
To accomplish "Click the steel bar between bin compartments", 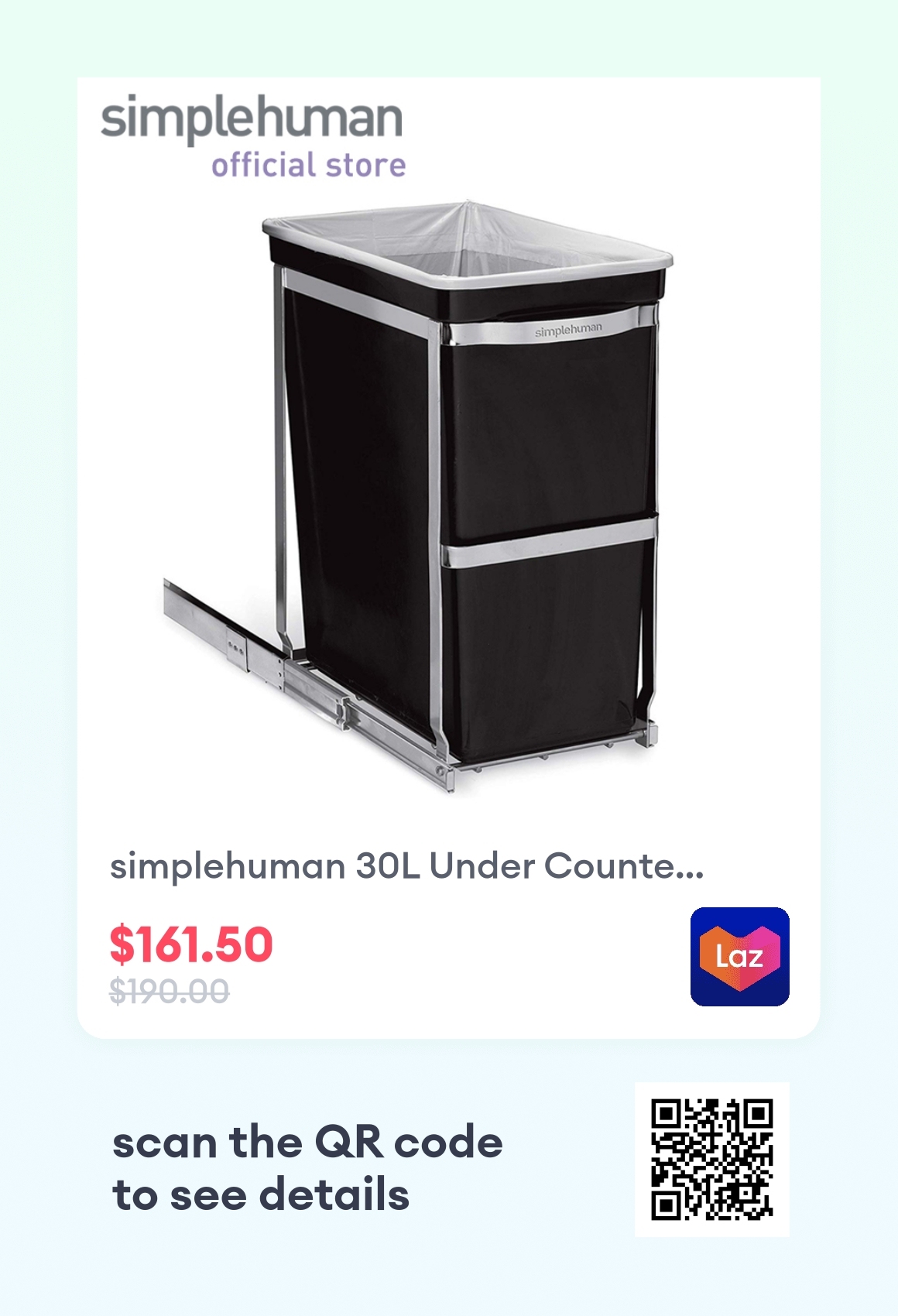I will [550, 542].
